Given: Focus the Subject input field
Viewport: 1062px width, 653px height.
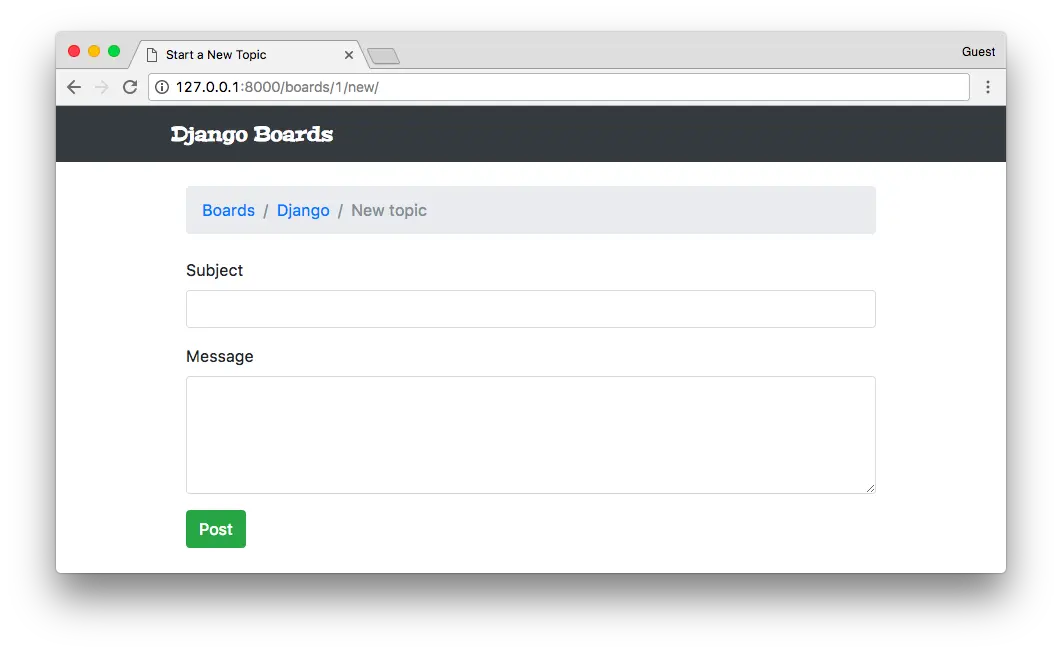Looking at the screenshot, I should pyautogui.click(x=530, y=309).
